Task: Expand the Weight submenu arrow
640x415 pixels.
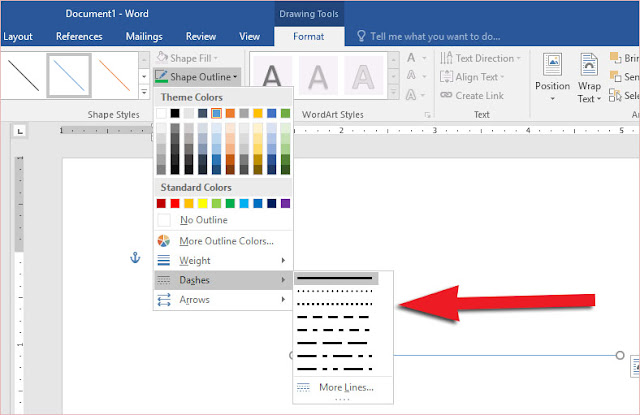Action: pos(283,260)
